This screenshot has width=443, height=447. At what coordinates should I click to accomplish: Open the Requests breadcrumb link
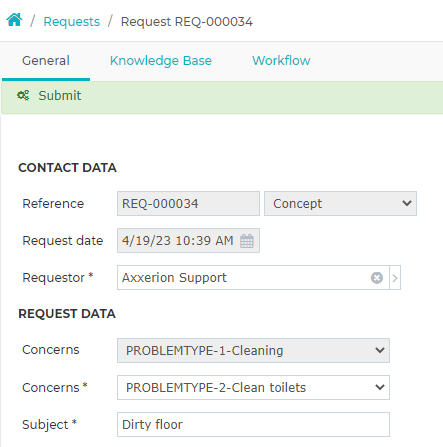(x=72, y=22)
